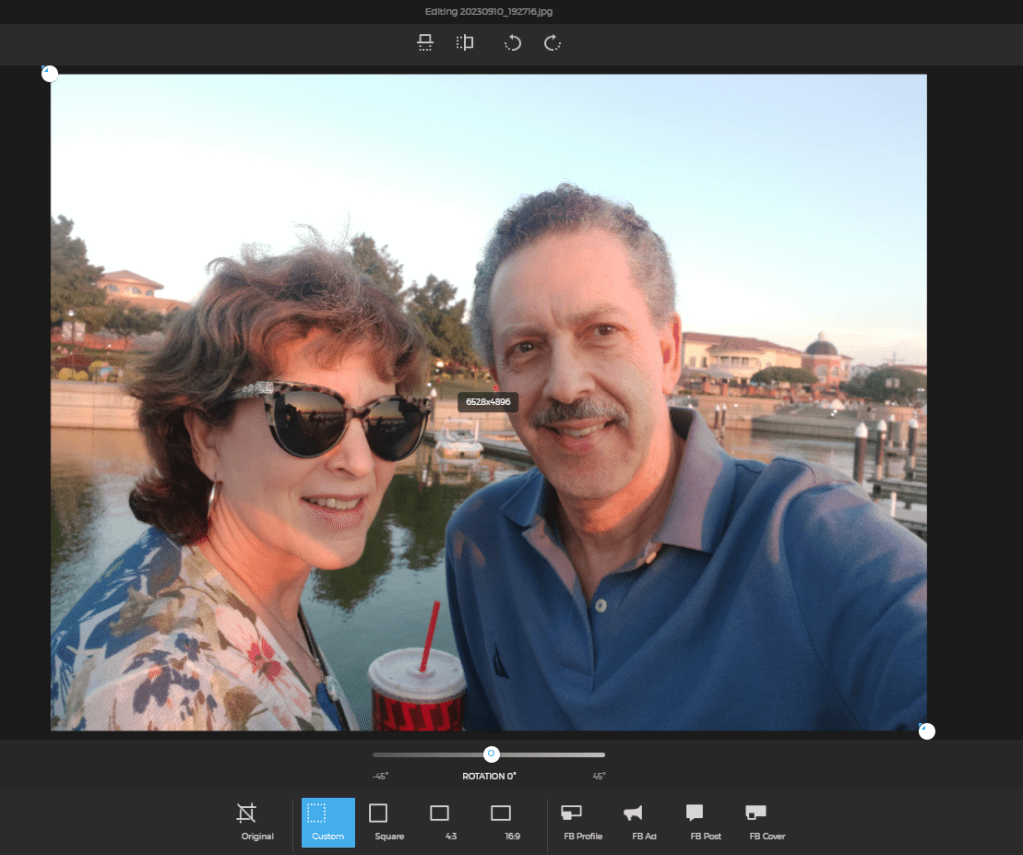Rotate the photo clockwise

pos(552,43)
